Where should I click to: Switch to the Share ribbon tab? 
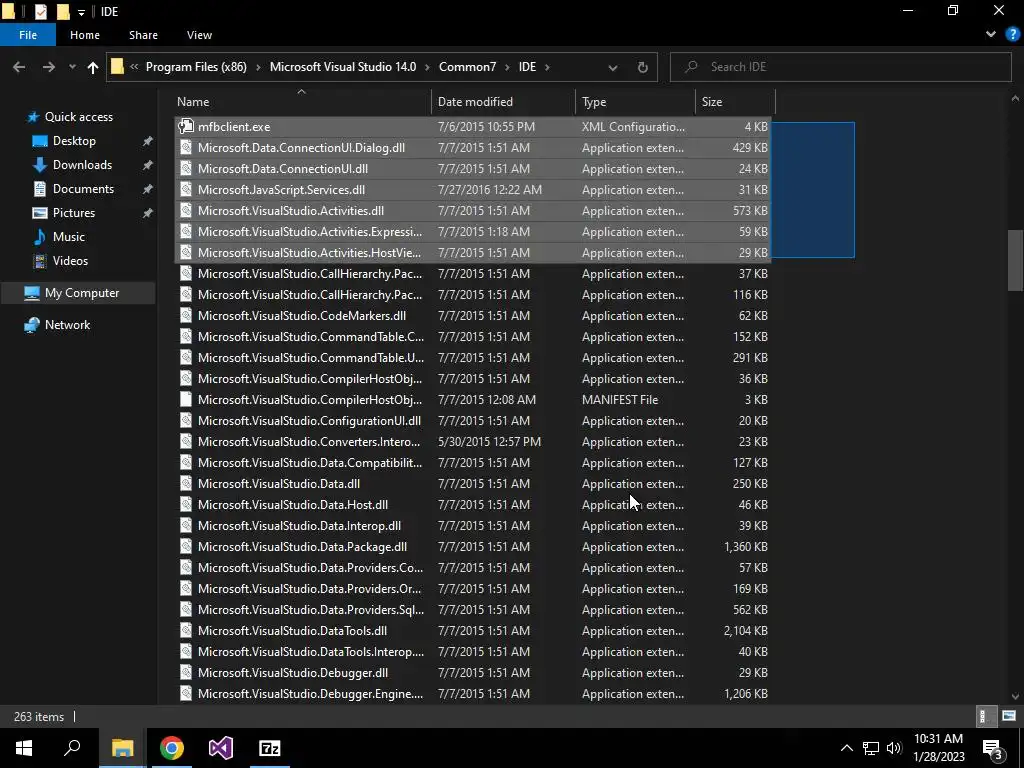coord(143,35)
